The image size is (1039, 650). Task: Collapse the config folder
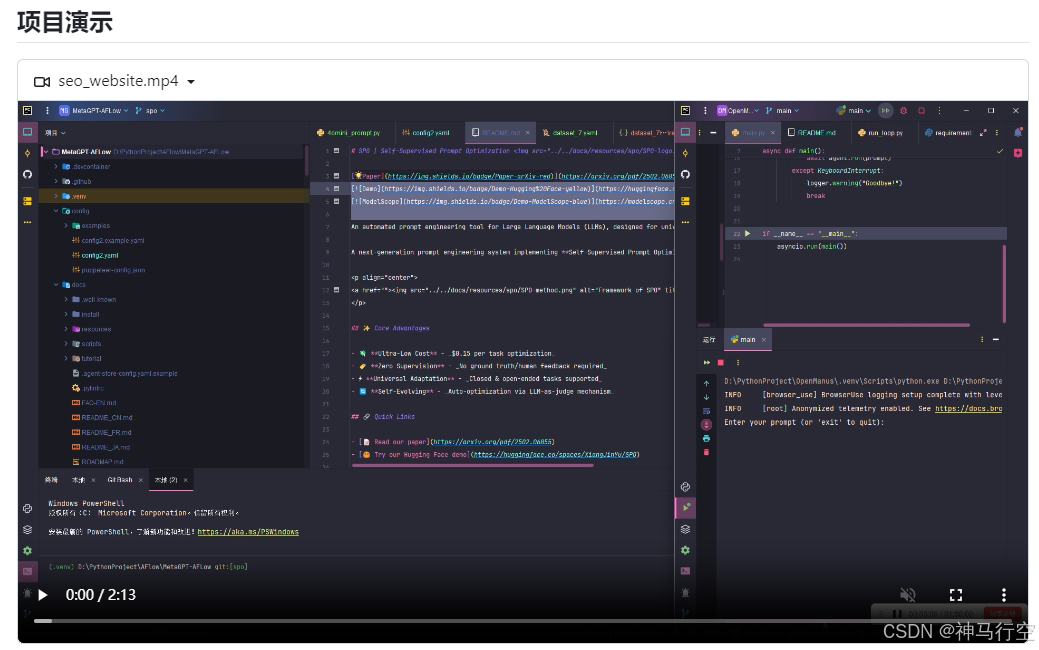(x=56, y=211)
